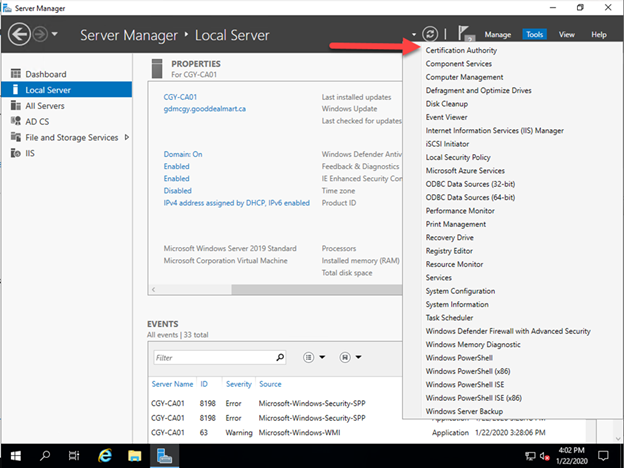Open the Tools menu
The height and width of the screenshot is (468, 624).
point(534,35)
